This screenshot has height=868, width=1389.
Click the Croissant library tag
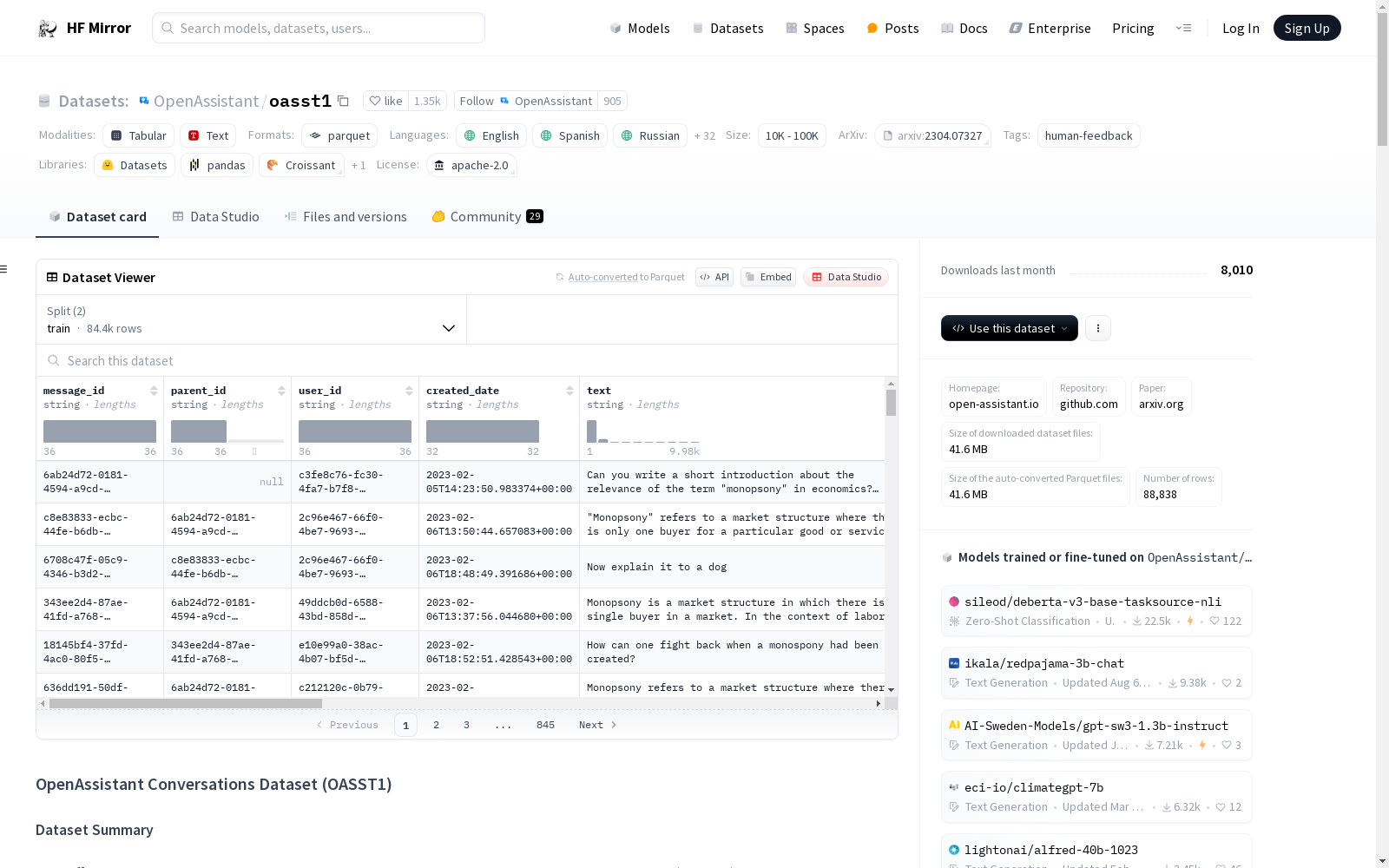[x=301, y=165]
